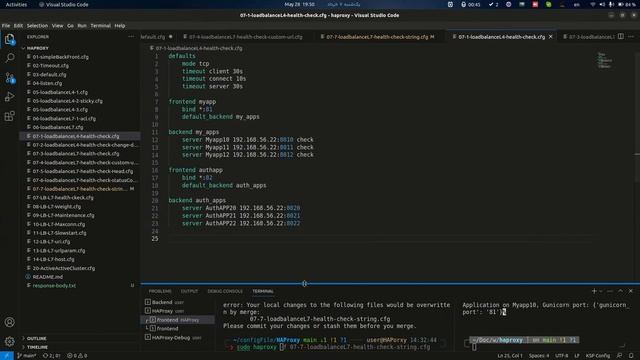
Task: Open the Run and Debug view
Action: click(x=9, y=97)
